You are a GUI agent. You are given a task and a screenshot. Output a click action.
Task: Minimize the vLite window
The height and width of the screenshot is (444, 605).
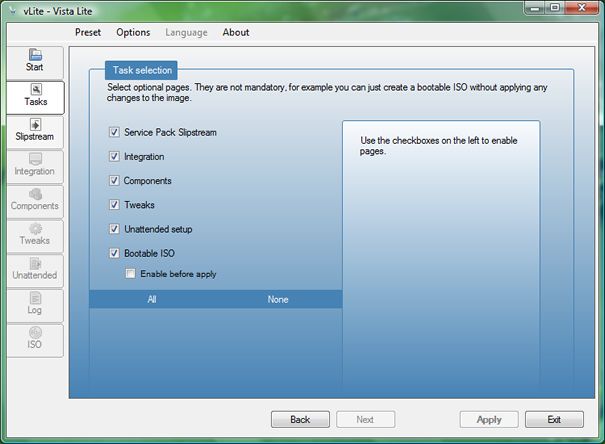coord(535,8)
